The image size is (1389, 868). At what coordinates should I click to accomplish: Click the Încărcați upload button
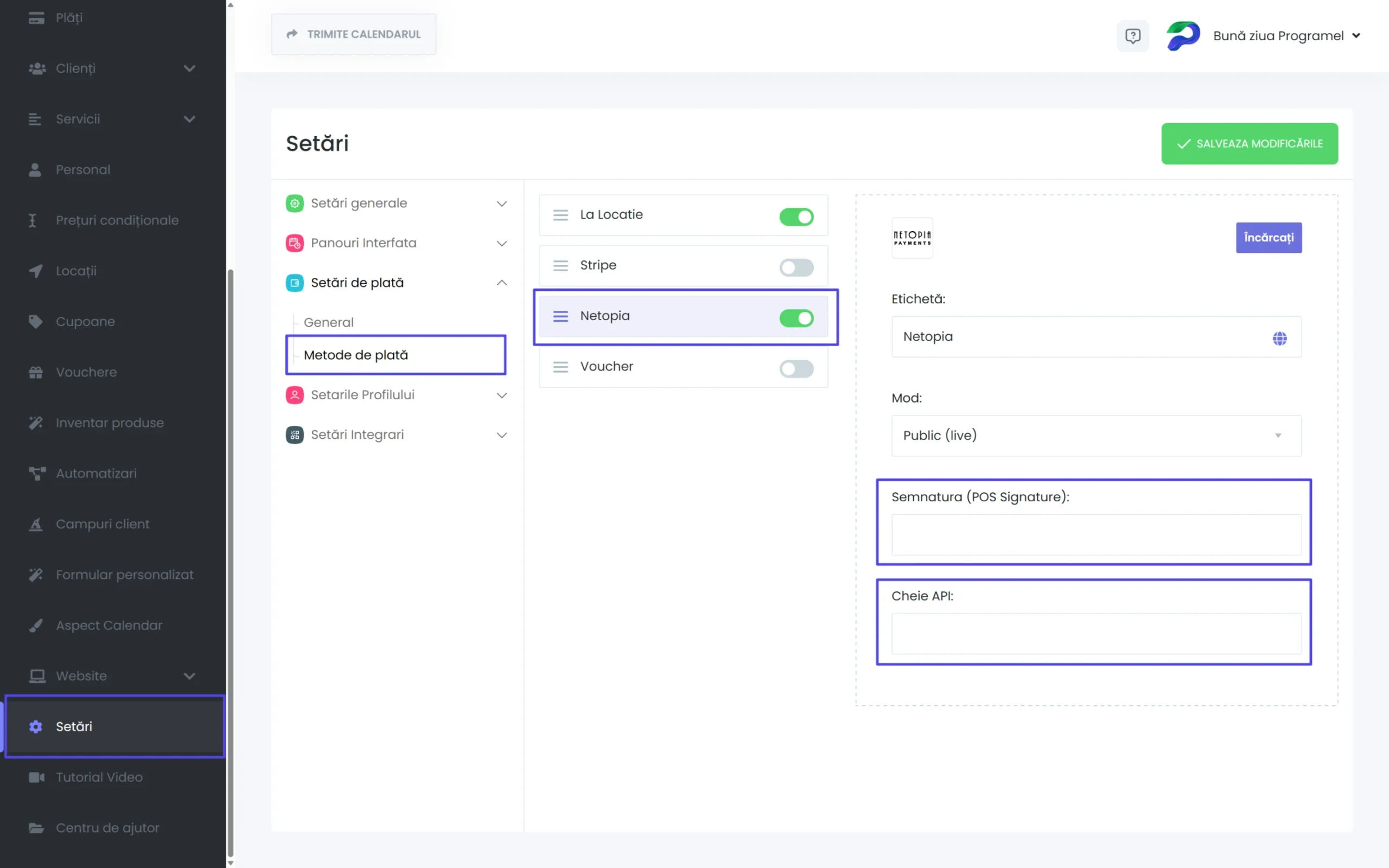(1269, 238)
